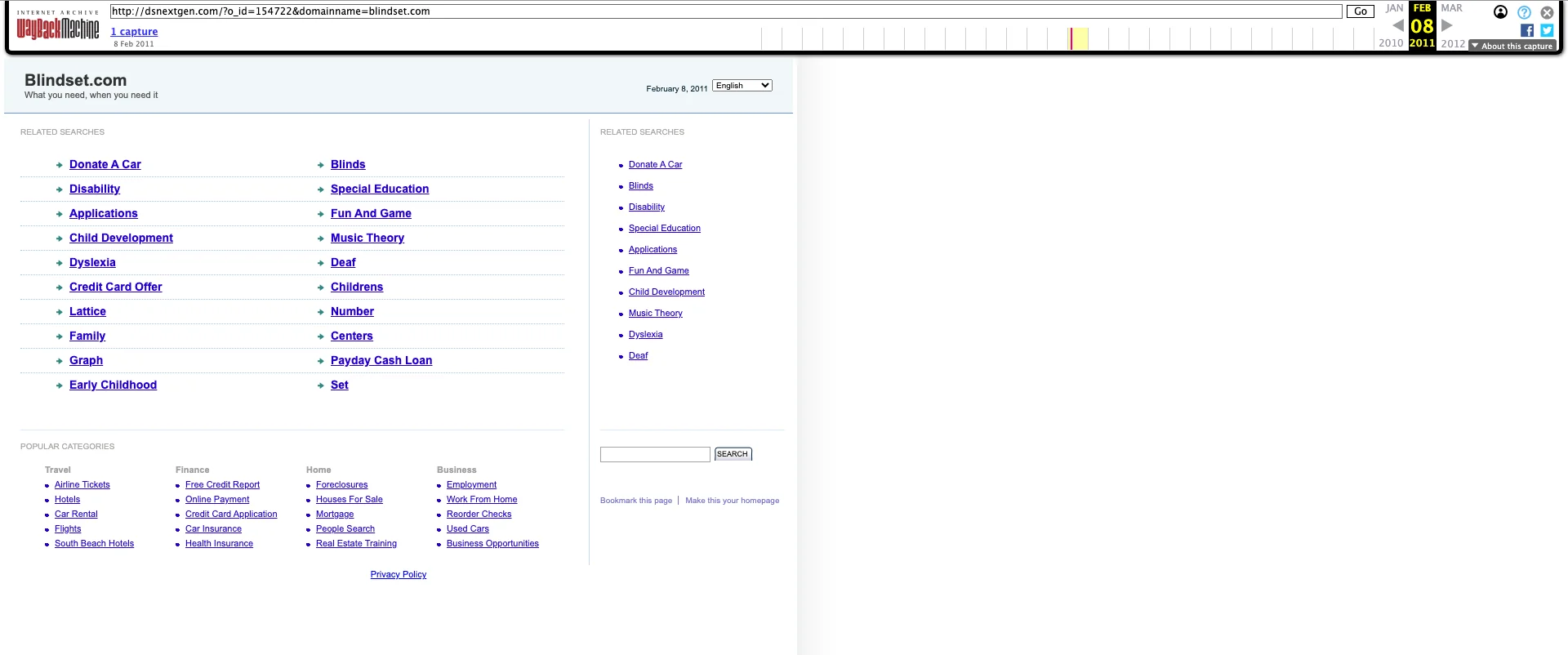Open the Privacy Policy link
Image resolution: width=1568 pixels, height=655 pixels.
tap(399, 575)
